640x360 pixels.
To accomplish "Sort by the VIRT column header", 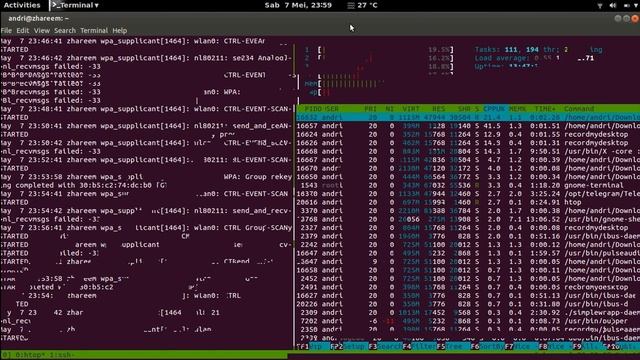I will (x=411, y=109).
